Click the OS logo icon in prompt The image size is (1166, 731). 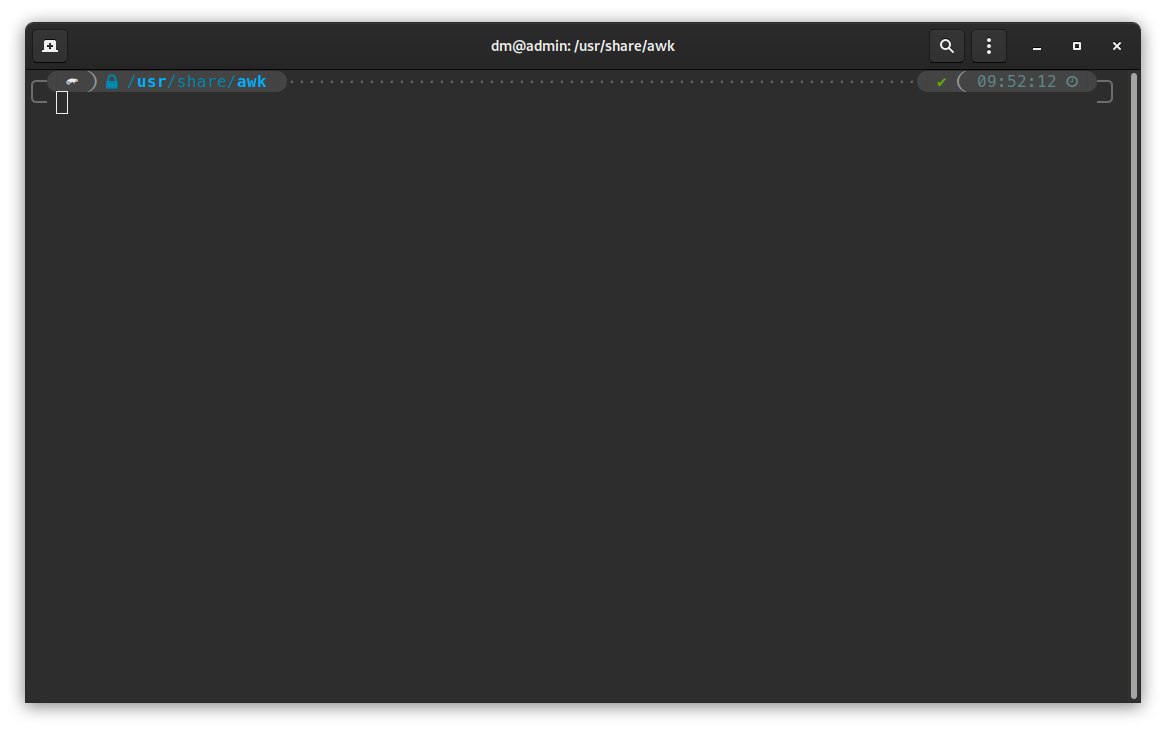(x=72, y=82)
